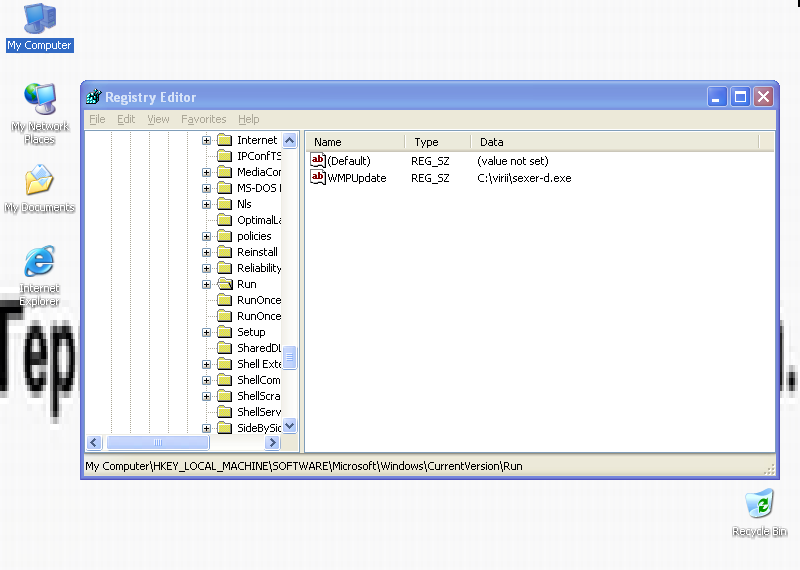Click tree horizontal scroll left arrow
The image size is (800, 570).
coord(94,442)
